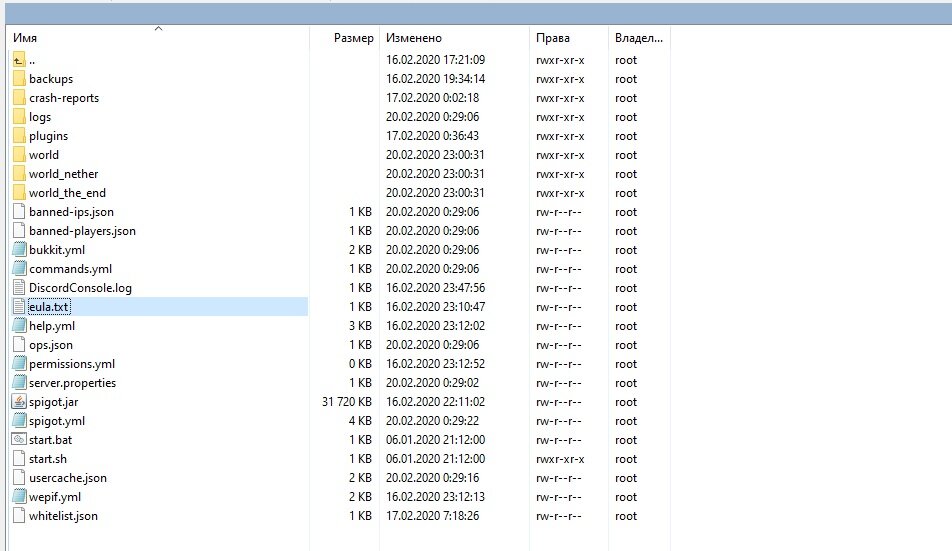Click the usercache.json file icon
This screenshot has width=952, height=551.
pyautogui.click(x=19, y=478)
